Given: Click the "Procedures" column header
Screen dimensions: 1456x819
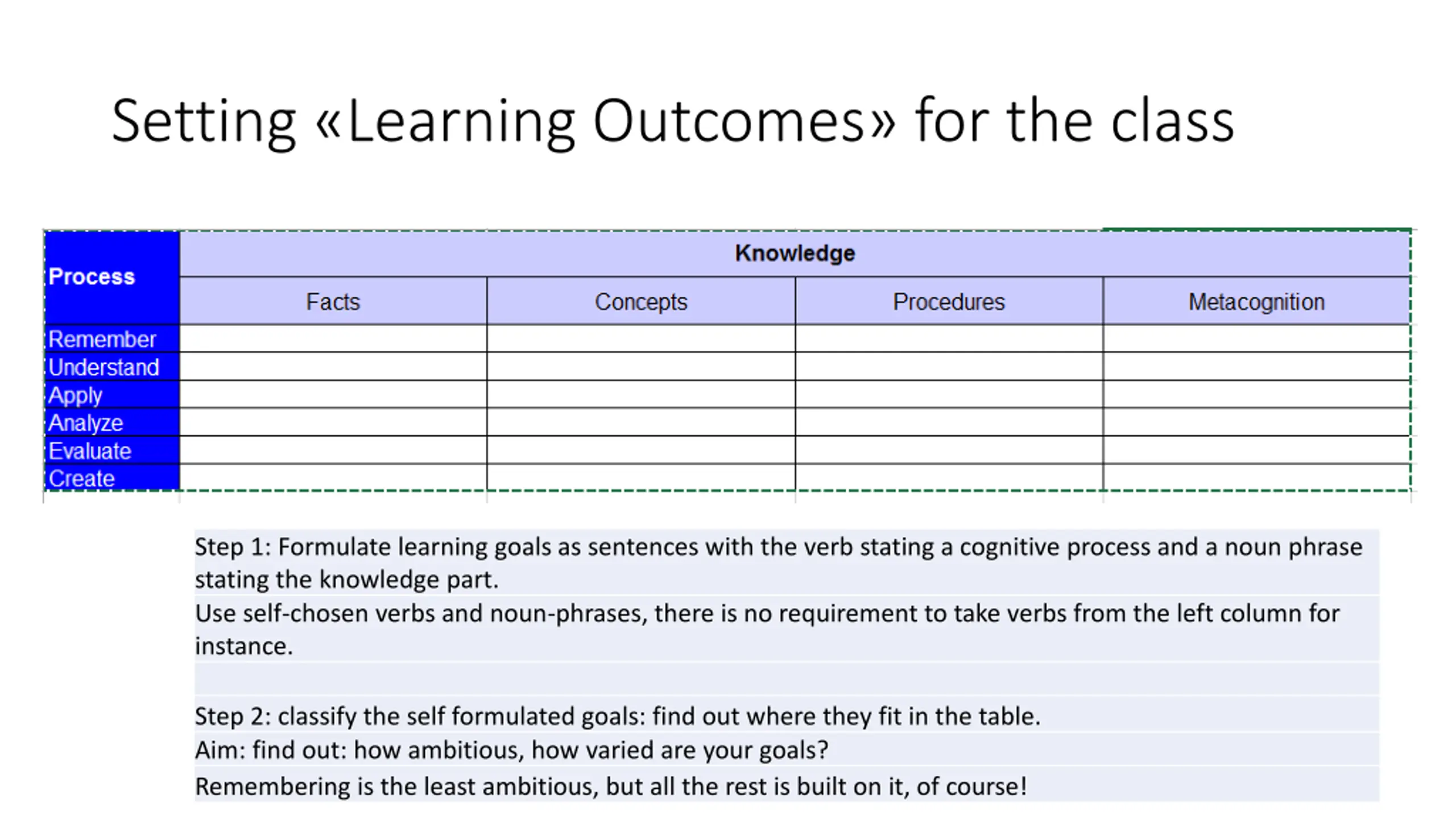Looking at the screenshot, I should click(x=948, y=302).
